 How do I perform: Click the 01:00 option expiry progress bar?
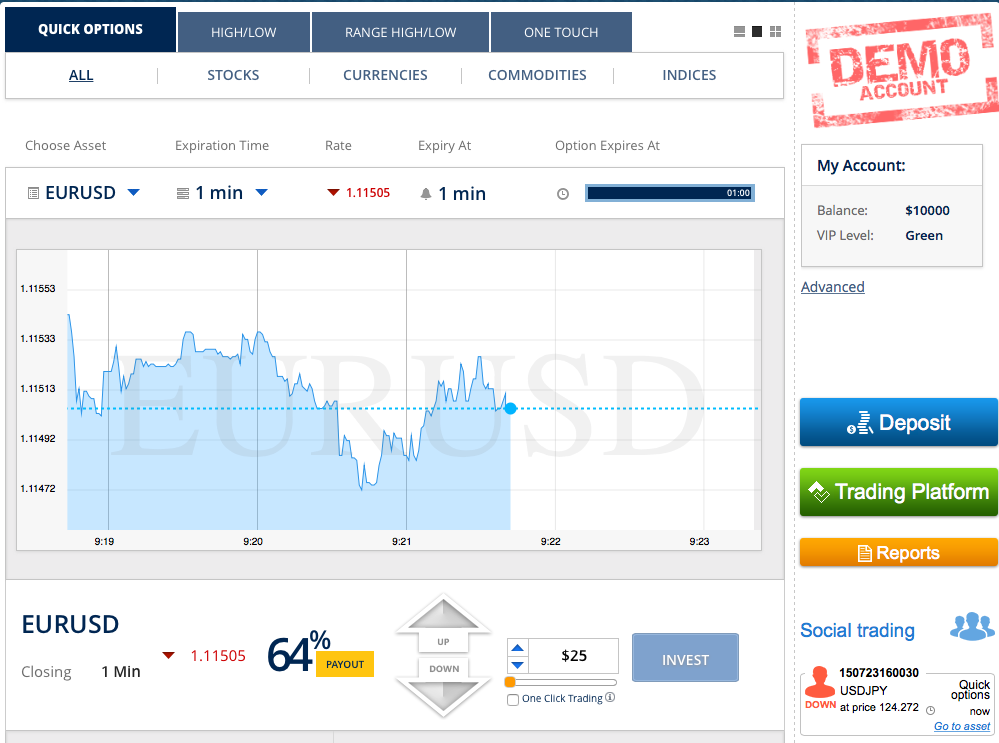[x=670, y=193]
